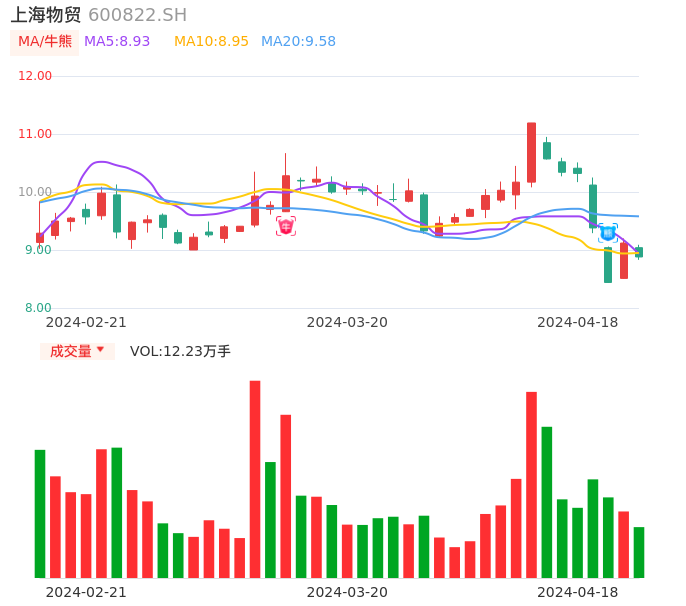The width and height of the screenshot is (686, 606).
Task: Click the blue bear signal marker icon
Action: (608, 233)
